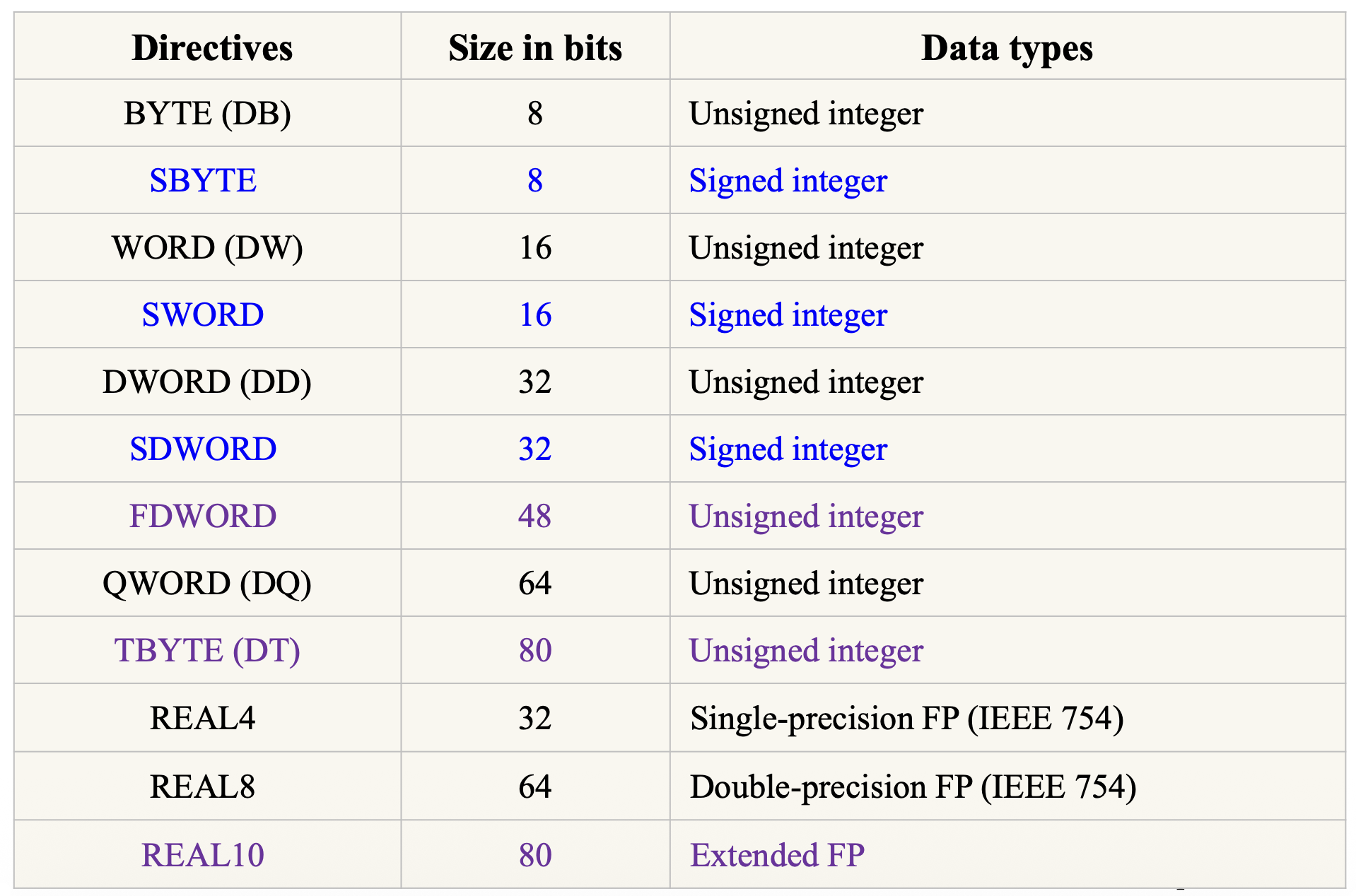
Task: Click the size value 48
Action: (534, 516)
